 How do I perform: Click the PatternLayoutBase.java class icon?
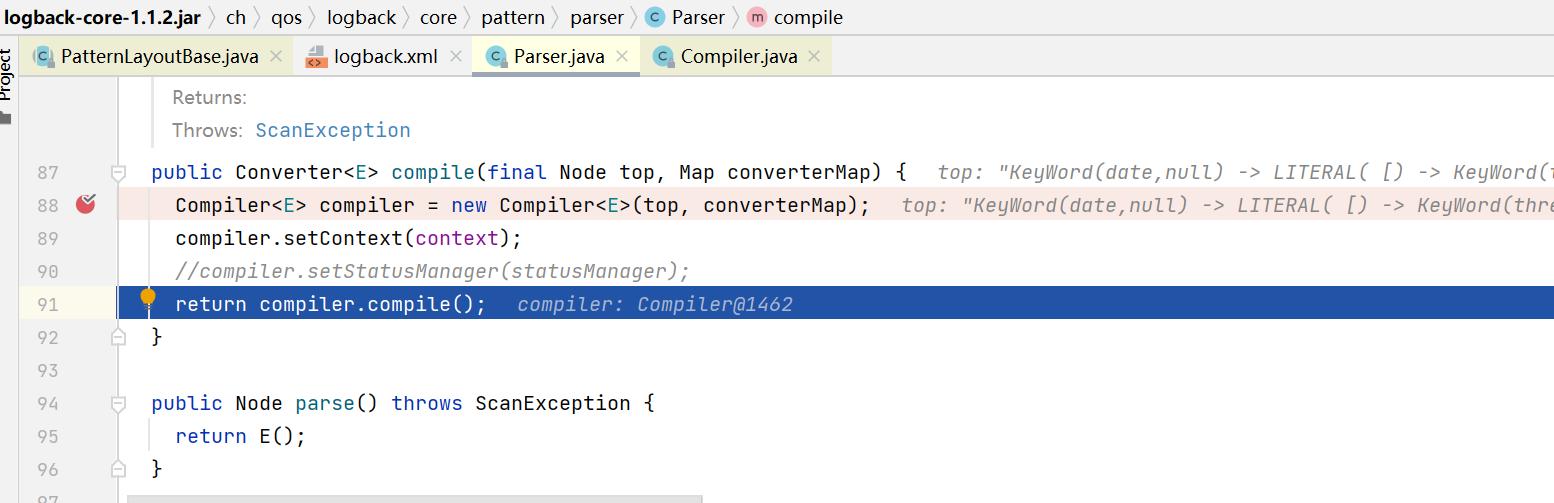click(43, 56)
